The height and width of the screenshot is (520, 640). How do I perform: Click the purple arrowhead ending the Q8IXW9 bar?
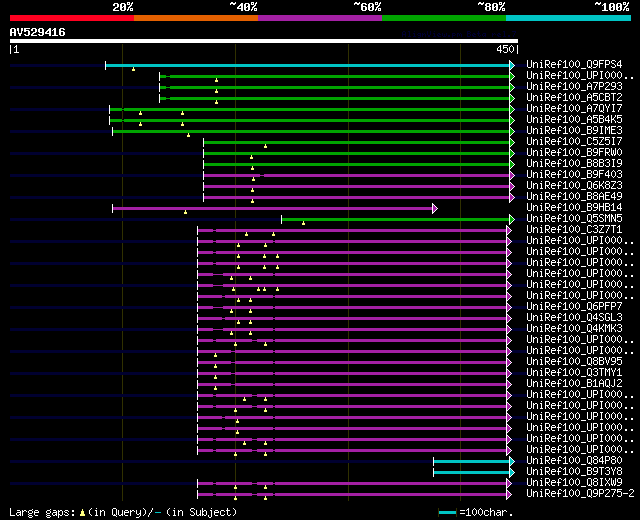coord(509,484)
